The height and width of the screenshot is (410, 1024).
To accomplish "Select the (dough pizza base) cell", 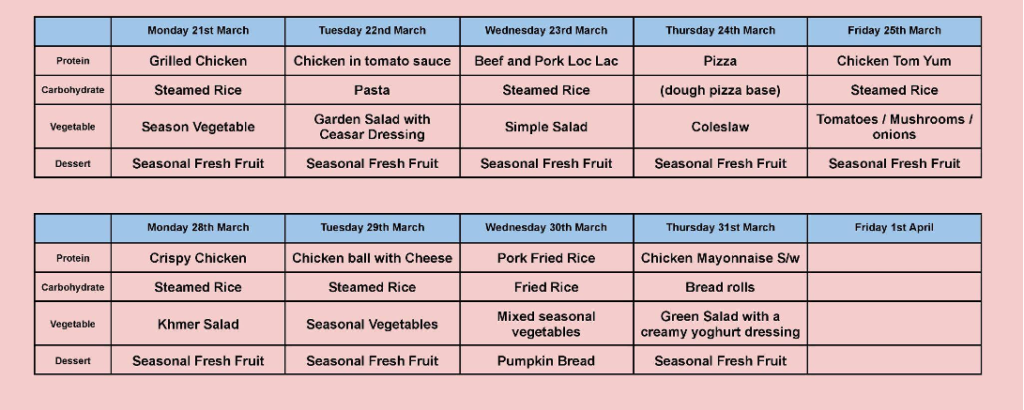I will tap(720, 90).
